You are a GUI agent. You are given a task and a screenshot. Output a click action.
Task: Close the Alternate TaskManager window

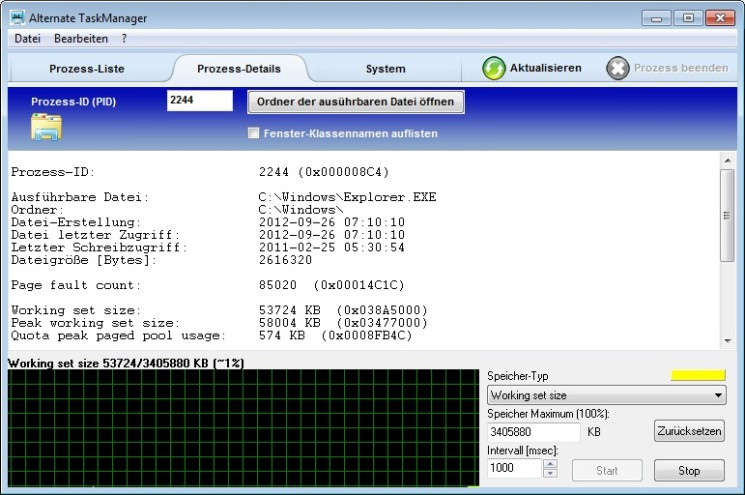720,18
